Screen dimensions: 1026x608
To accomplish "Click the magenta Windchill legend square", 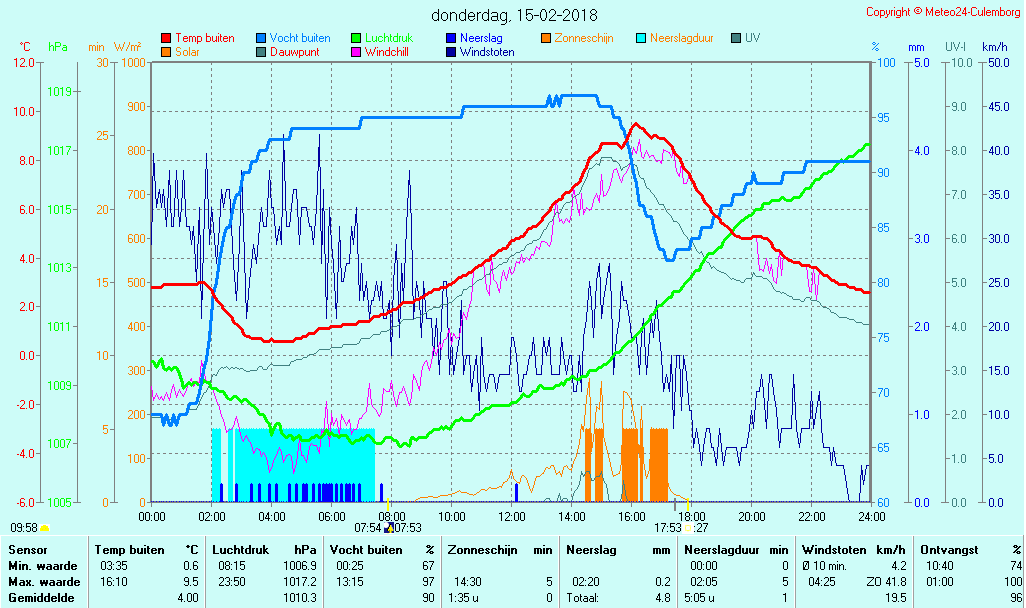I will click(x=356, y=52).
